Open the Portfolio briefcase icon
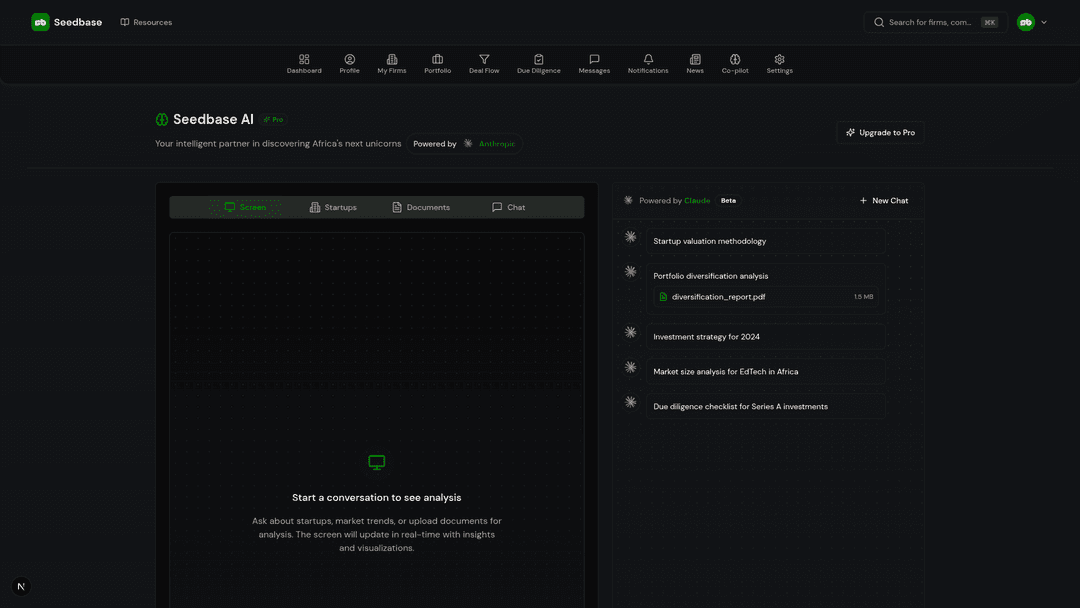The width and height of the screenshot is (1080, 608). tap(437, 63)
